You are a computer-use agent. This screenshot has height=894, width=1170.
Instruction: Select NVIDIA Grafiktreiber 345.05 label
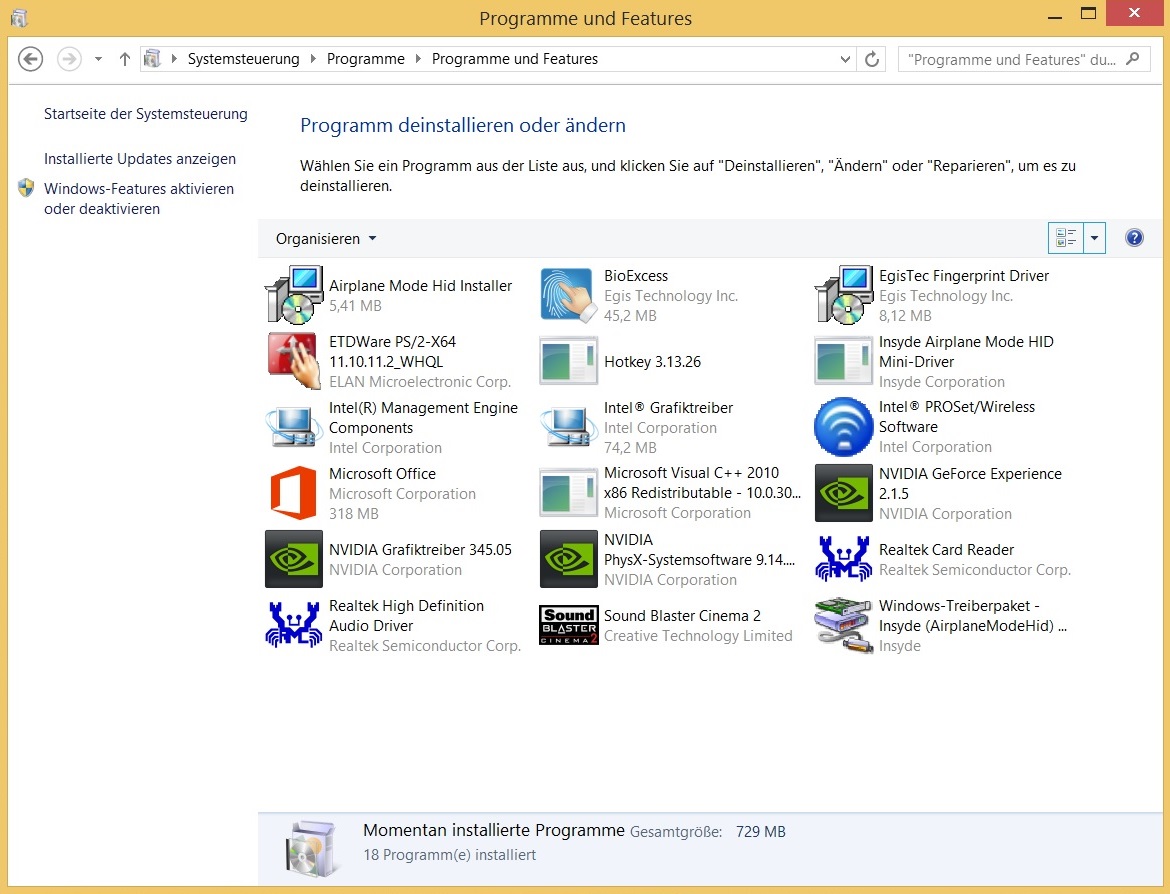420,550
